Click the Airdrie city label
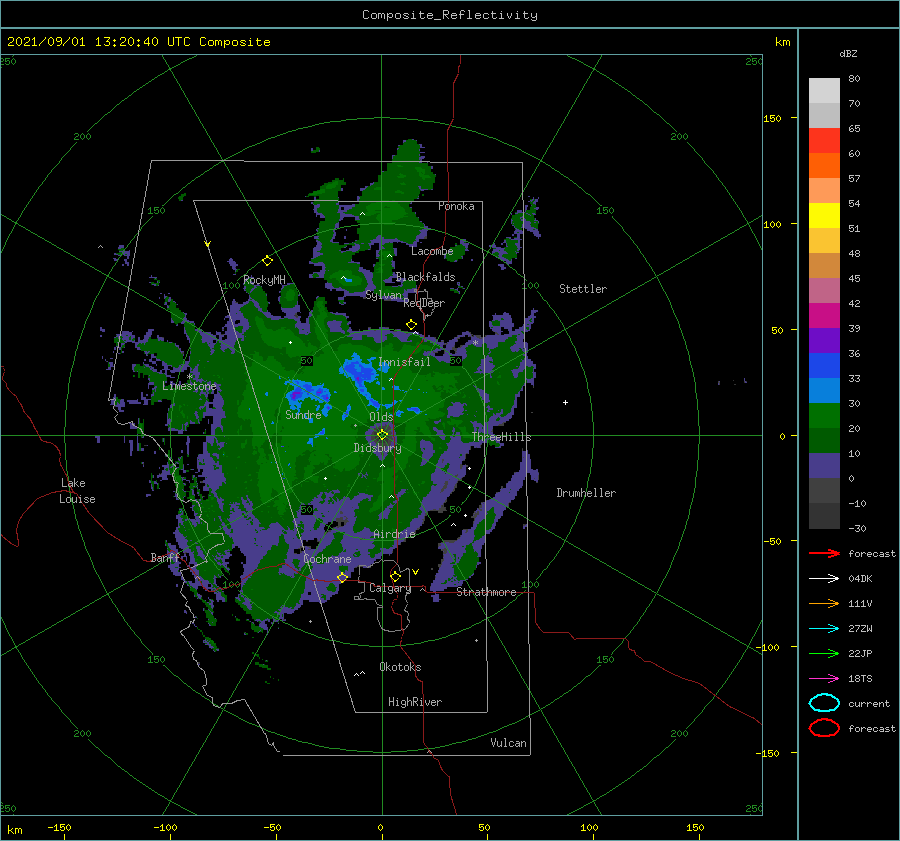900x841 pixels. (394, 534)
